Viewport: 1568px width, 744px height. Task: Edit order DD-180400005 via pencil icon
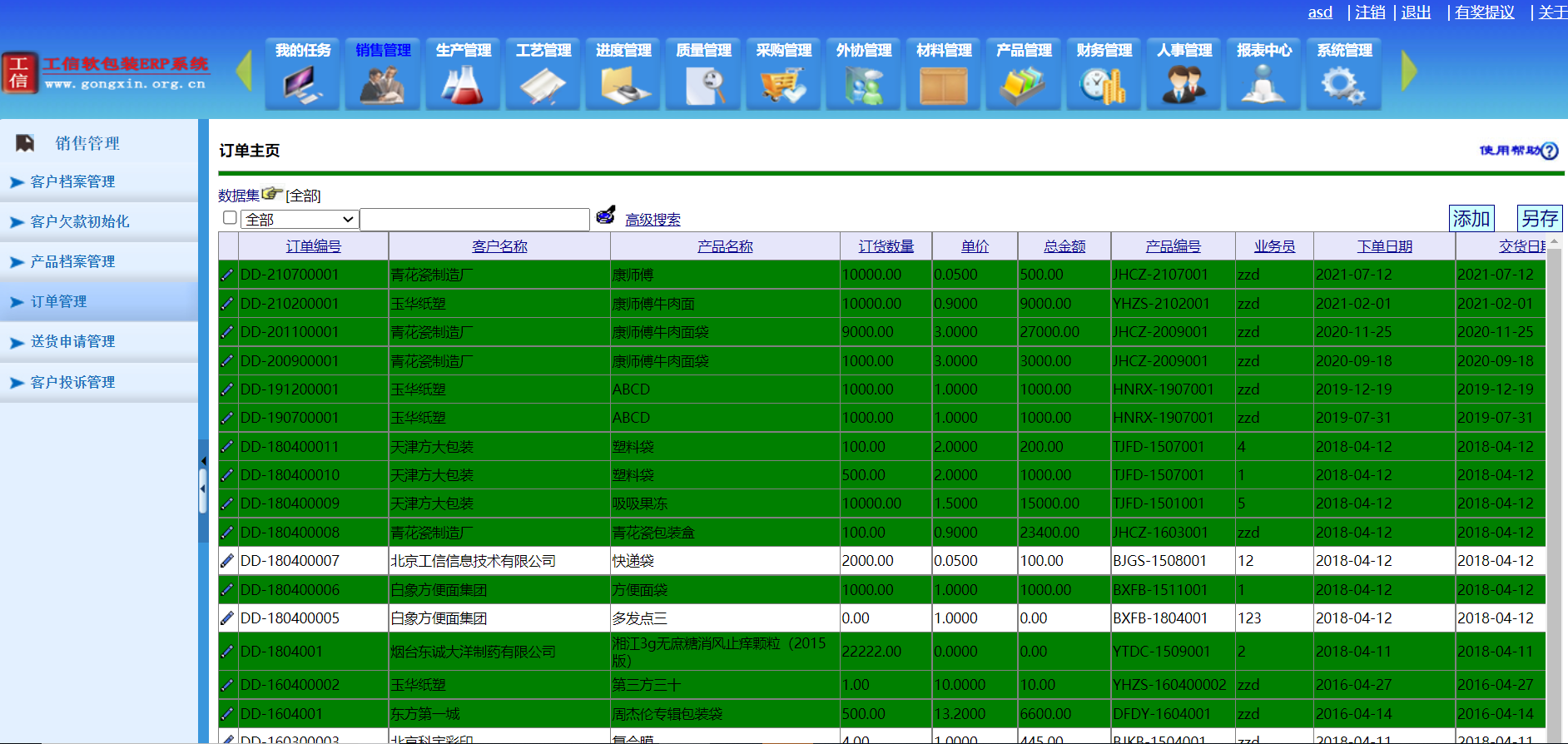227,618
